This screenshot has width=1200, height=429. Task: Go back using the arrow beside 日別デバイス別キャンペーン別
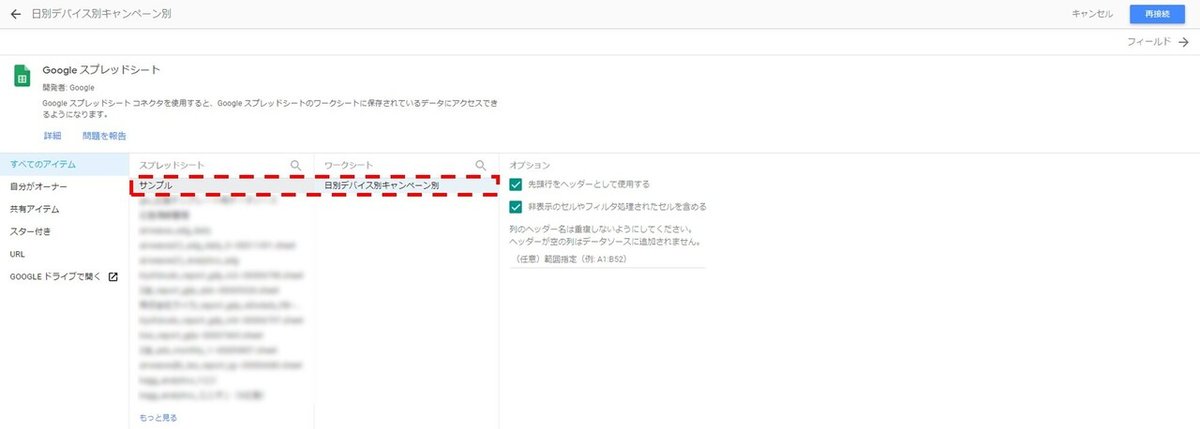pyautogui.click(x=15, y=14)
